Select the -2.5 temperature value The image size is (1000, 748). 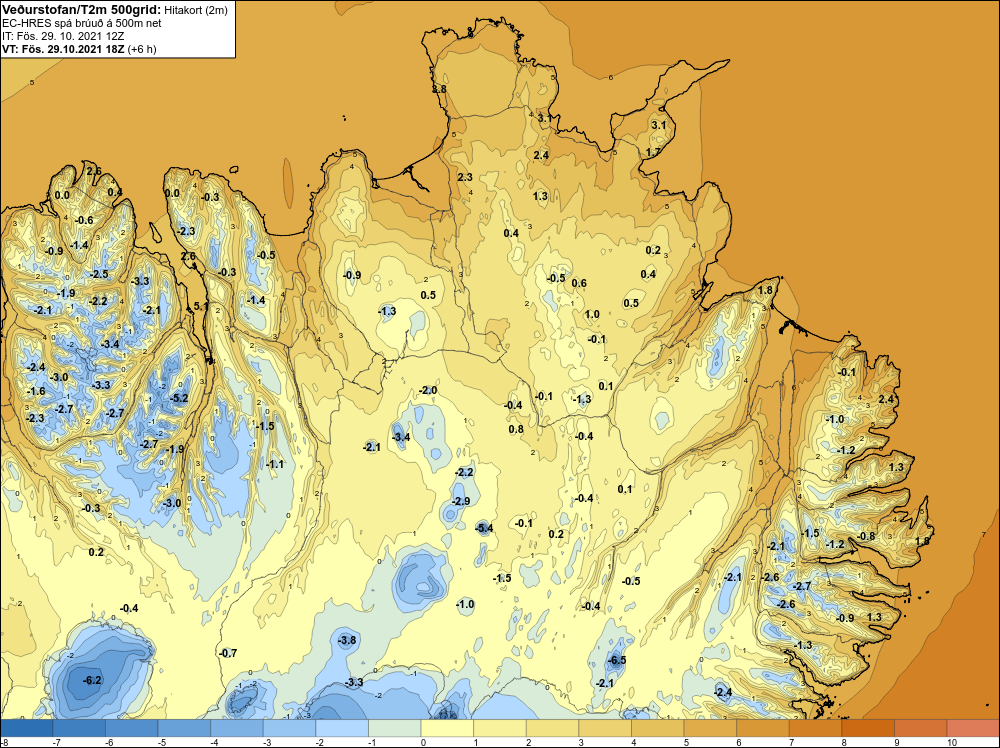(99, 274)
